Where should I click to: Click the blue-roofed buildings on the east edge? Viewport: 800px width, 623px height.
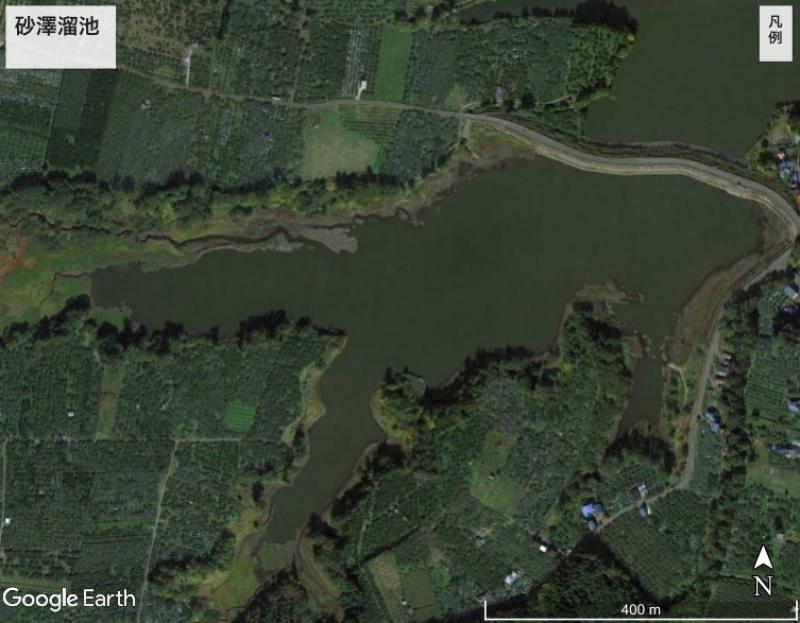(788, 168)
